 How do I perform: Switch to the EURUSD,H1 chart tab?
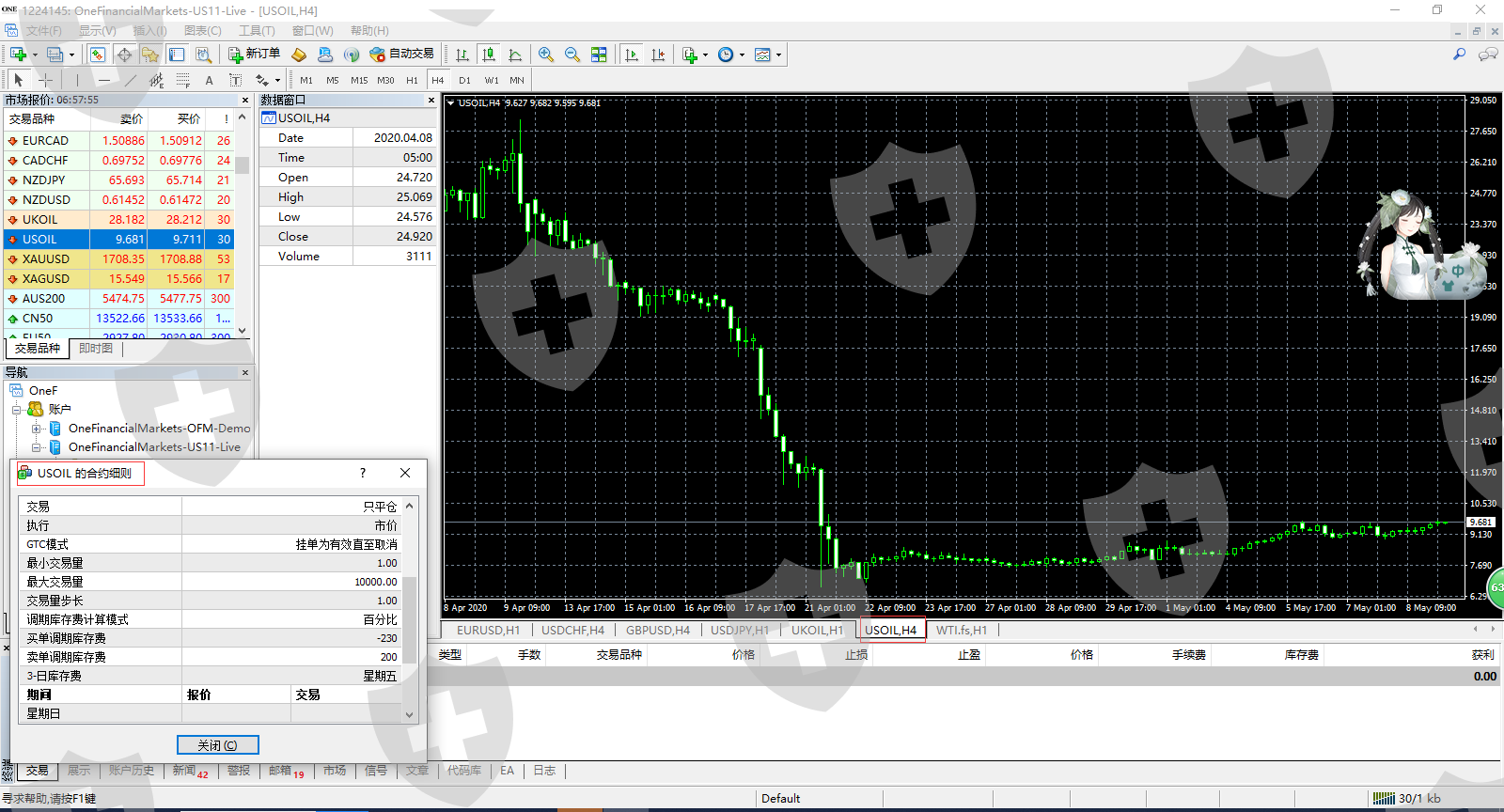pos(488,631)
